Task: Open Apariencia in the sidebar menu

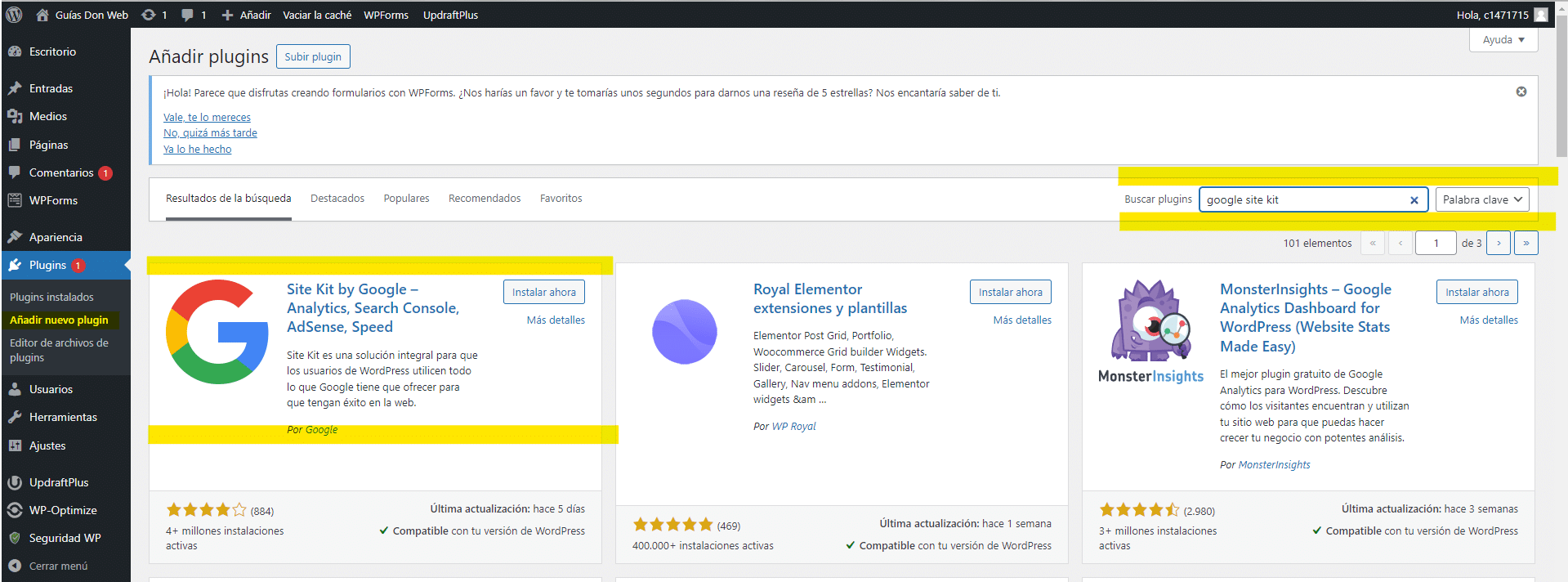Action: pos(56,237)
